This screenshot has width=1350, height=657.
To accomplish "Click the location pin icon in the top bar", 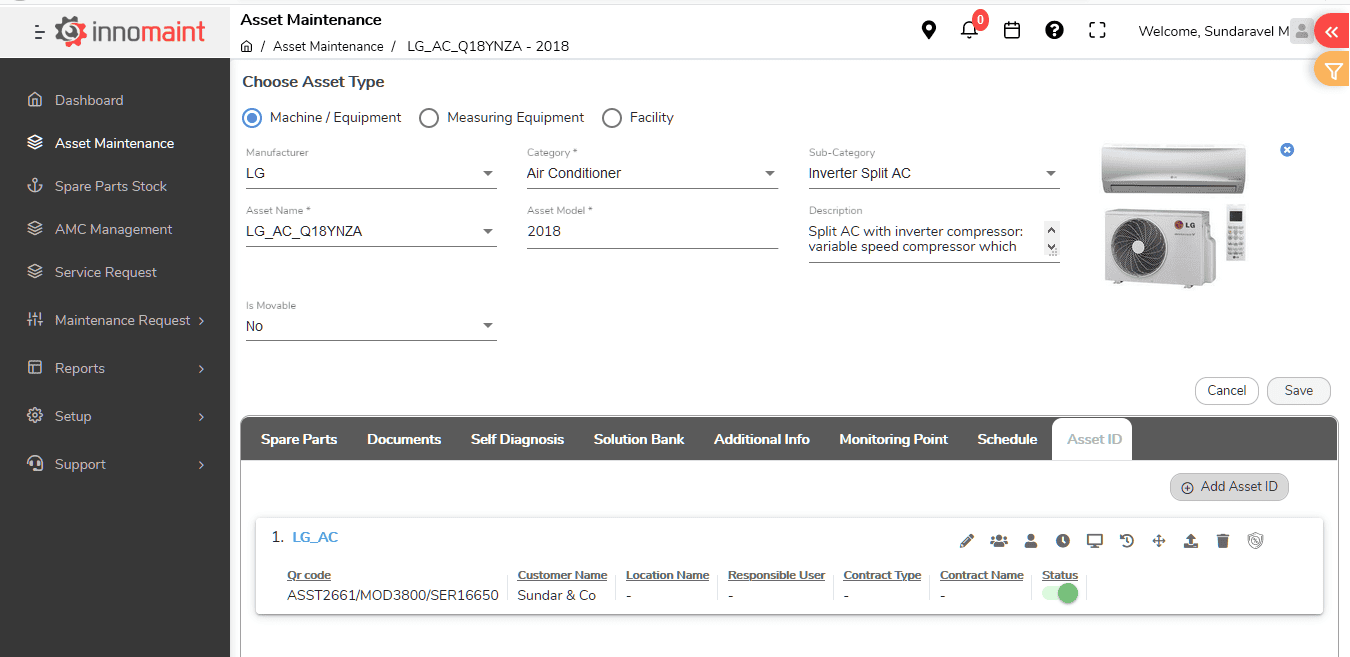I will [928, 30].
